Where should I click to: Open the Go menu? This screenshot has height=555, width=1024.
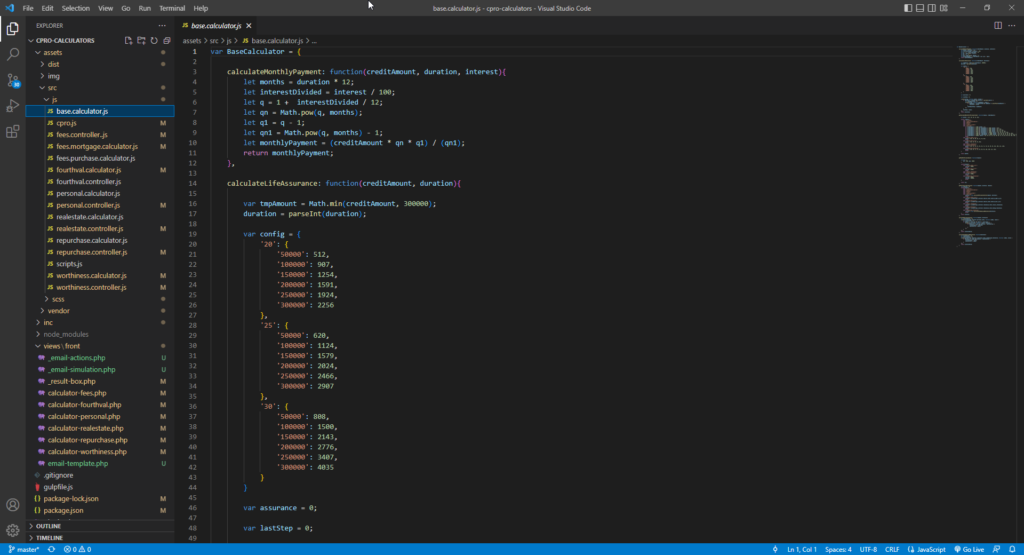125,8
